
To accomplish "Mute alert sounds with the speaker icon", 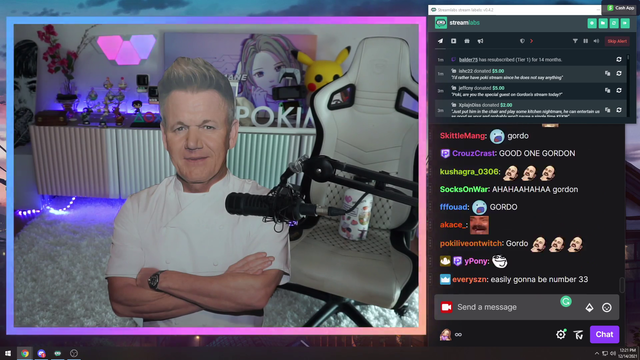I will coord(596,41).
